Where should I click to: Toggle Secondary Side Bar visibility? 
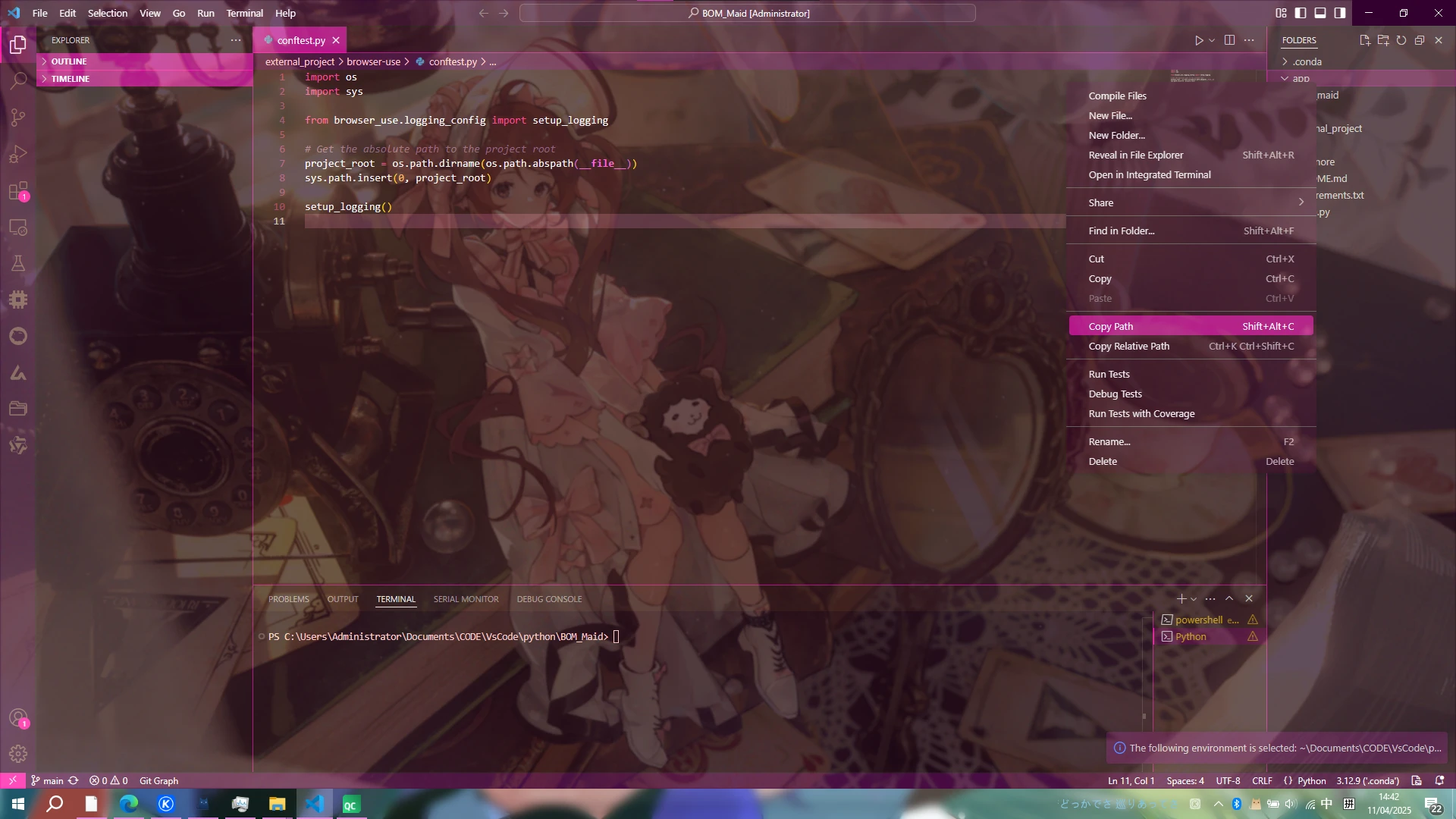point(1340,13)
